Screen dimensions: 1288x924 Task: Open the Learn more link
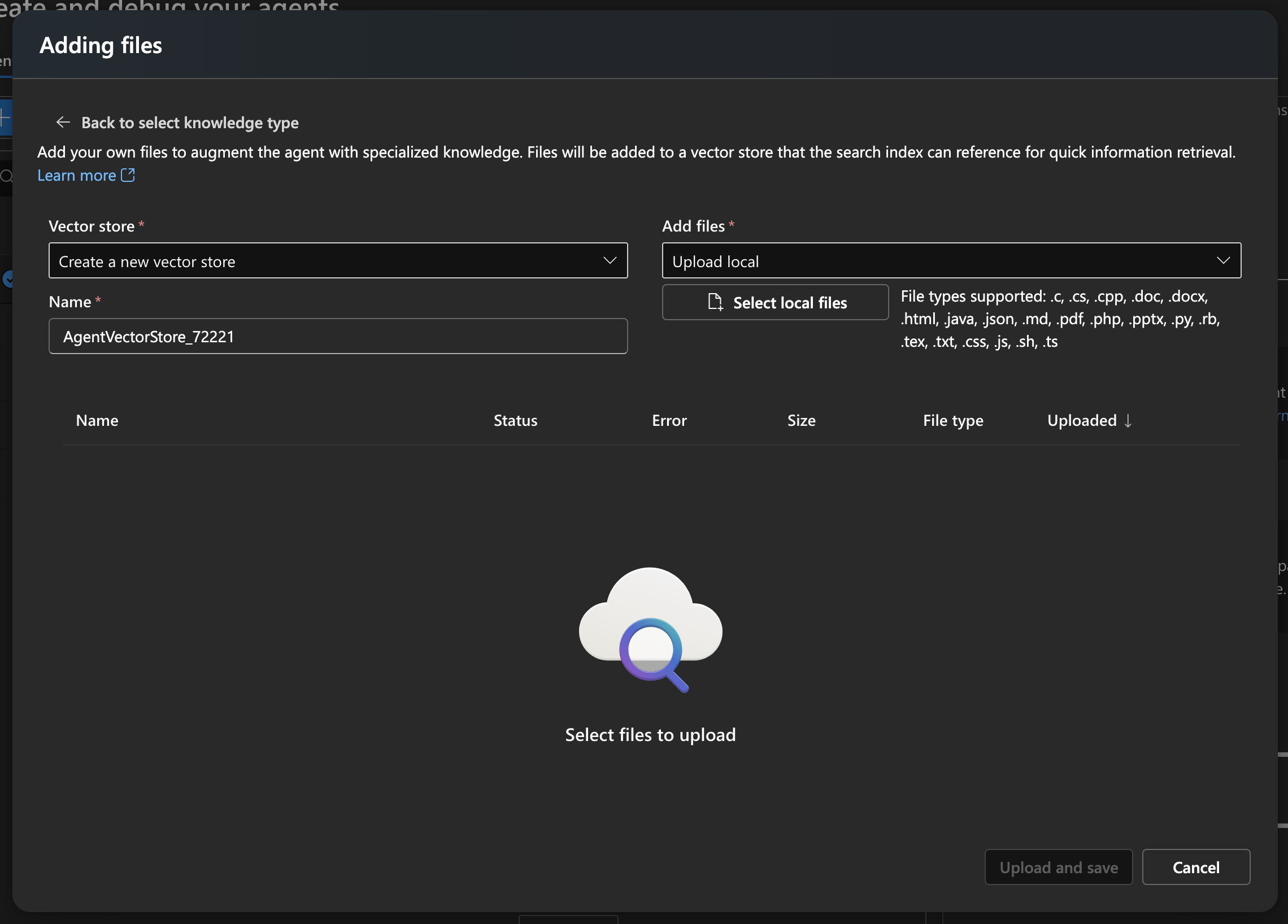[77, 176]
